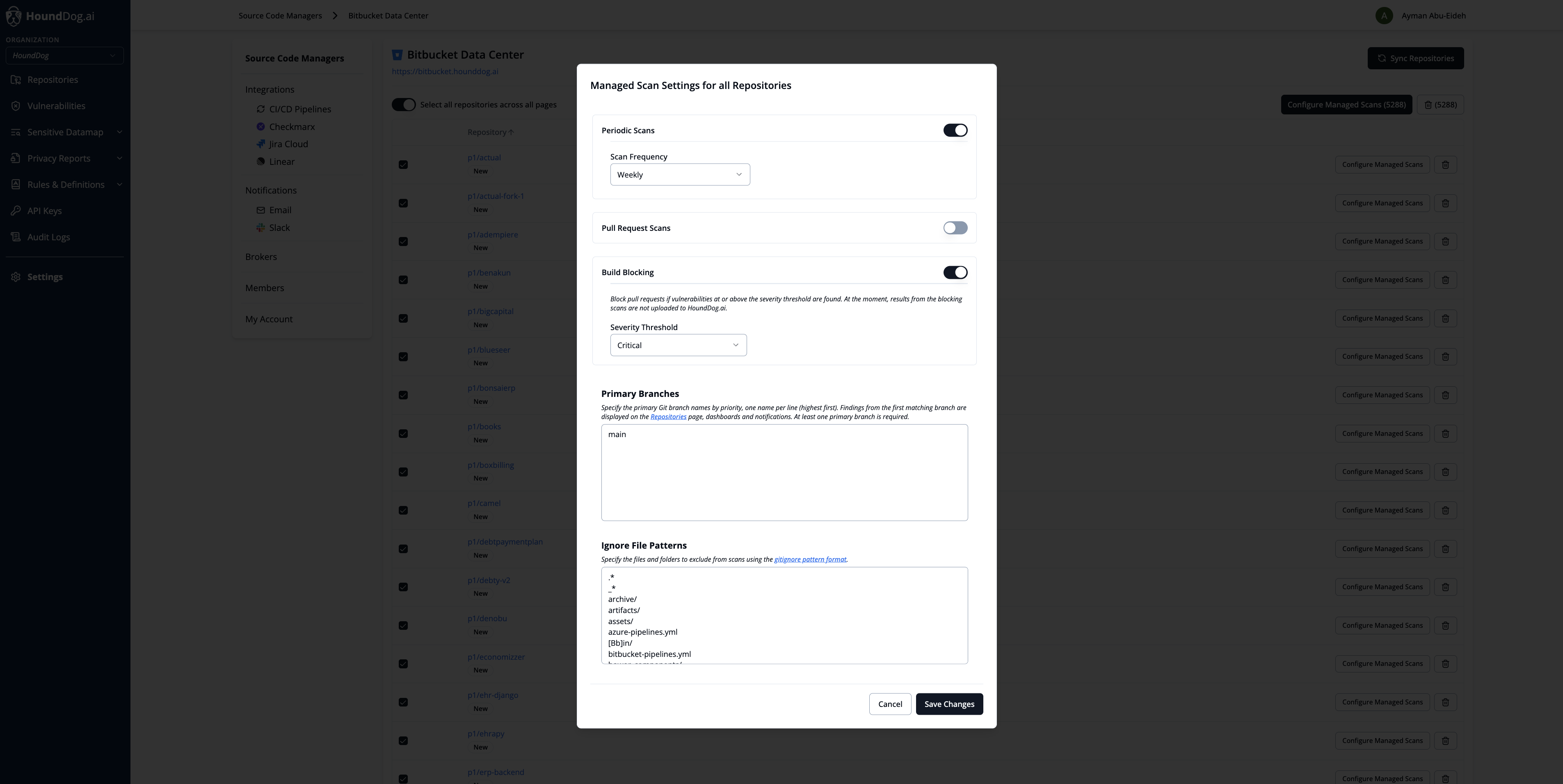Click trash icon for p1/actual repository
Screen dimensions: 1563x784
pyautogui.click(x=1445, y=165)
